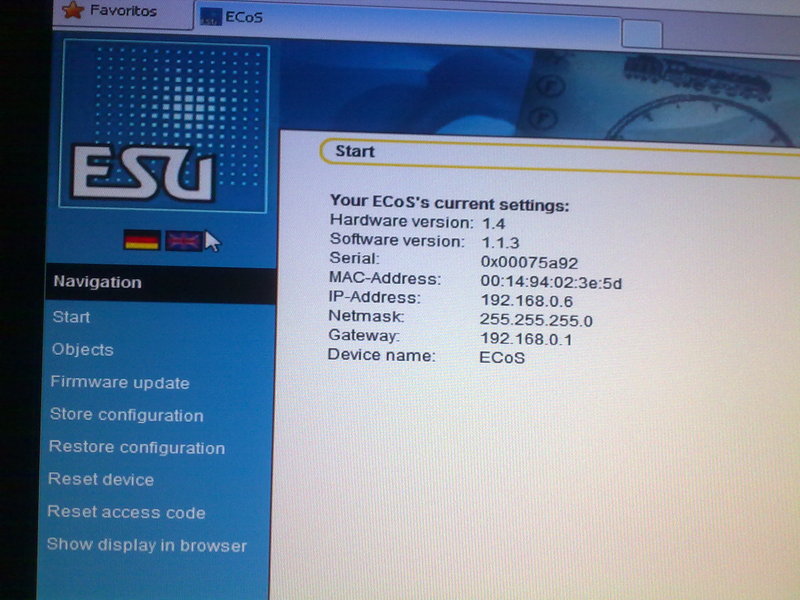The image size is (800, 600).
Task: Open Favoritos star icon
Action: tap(73, 10)
